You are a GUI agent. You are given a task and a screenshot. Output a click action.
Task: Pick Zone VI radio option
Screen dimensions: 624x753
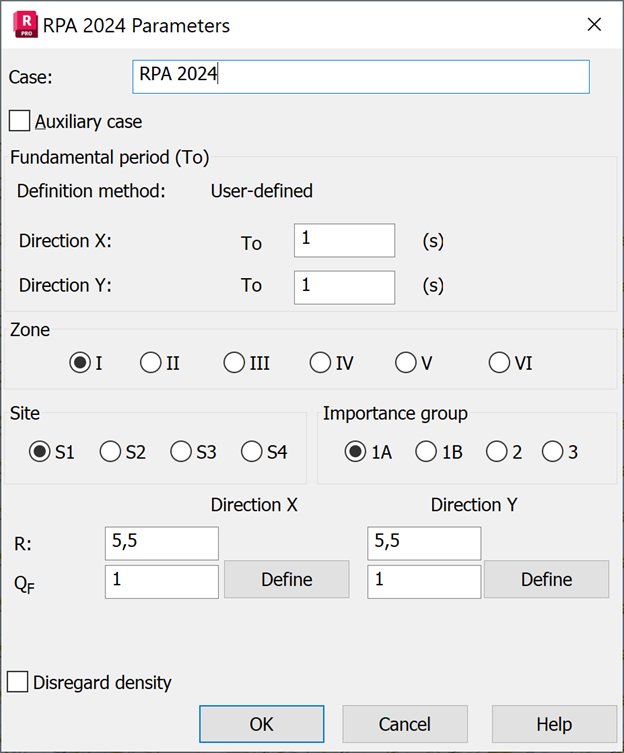(499, 363)
